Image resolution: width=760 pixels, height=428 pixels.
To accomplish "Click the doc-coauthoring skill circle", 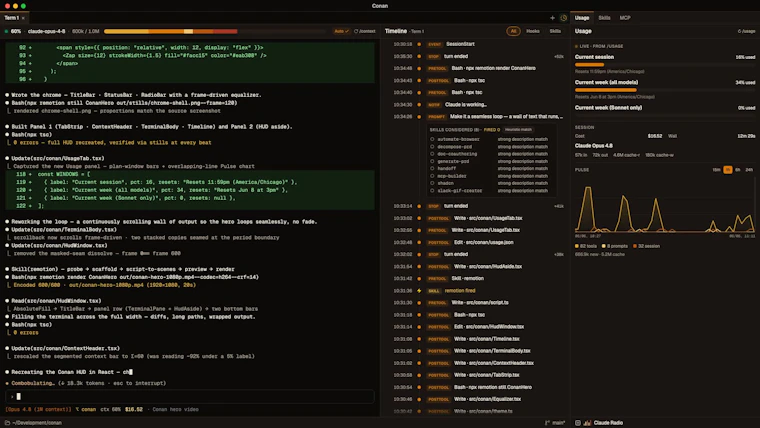I will click(432, 154).
